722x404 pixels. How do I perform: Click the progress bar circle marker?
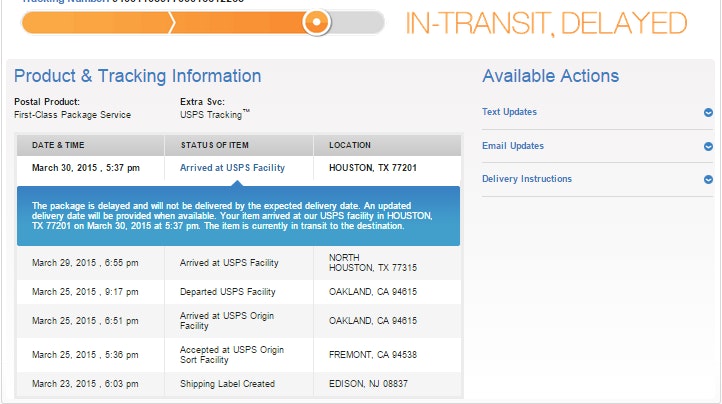(x=317, y=22)
